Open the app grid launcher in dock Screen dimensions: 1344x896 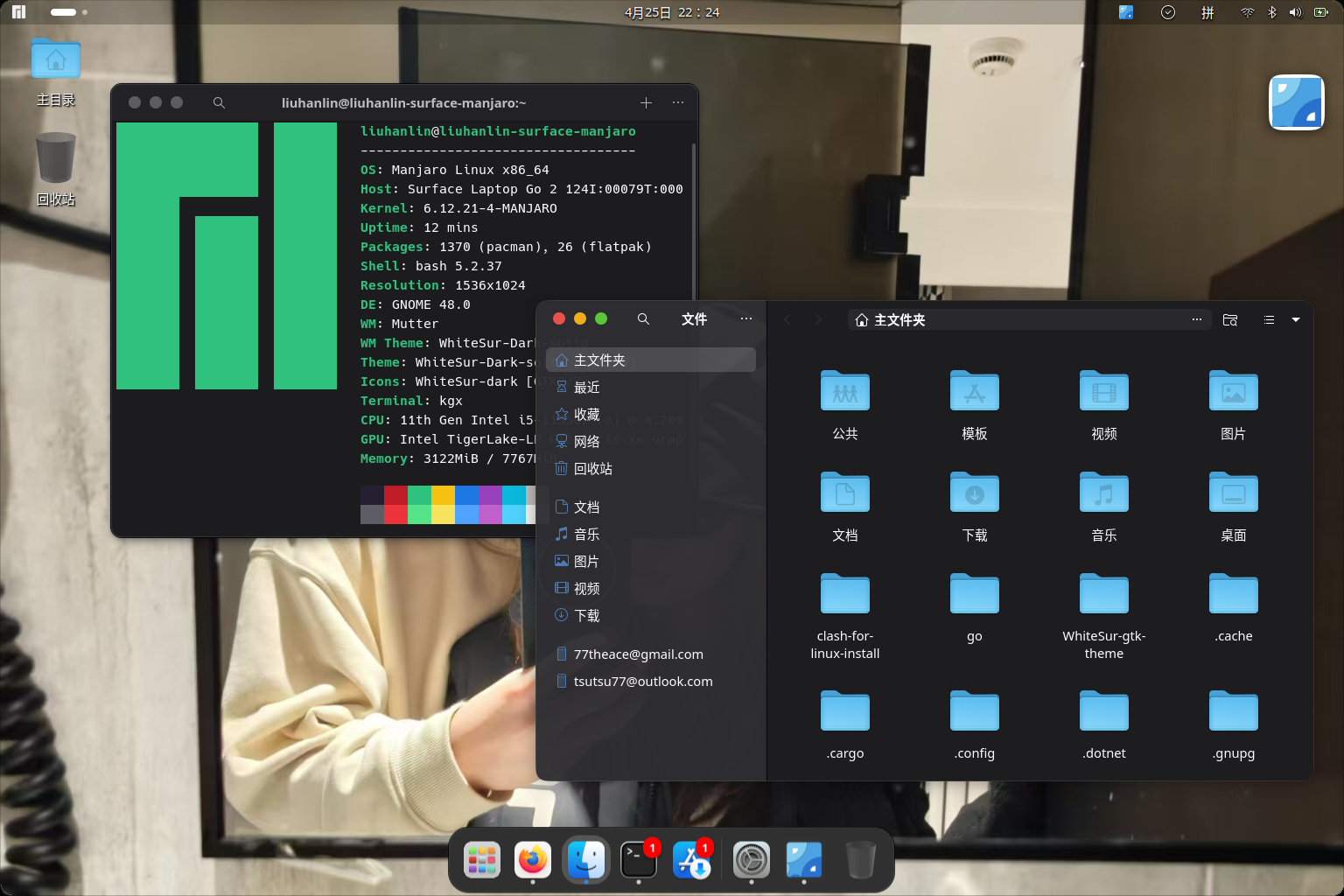click(481, 860)
